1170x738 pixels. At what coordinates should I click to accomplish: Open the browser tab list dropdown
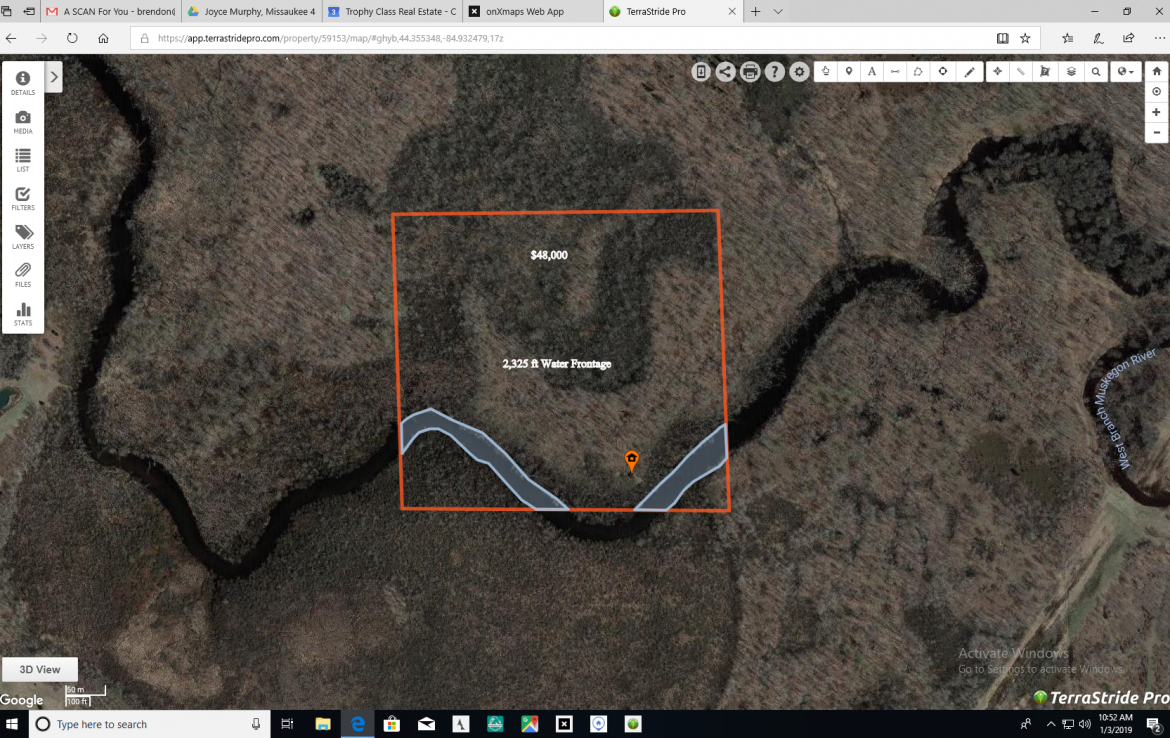(x=778, y=12)
